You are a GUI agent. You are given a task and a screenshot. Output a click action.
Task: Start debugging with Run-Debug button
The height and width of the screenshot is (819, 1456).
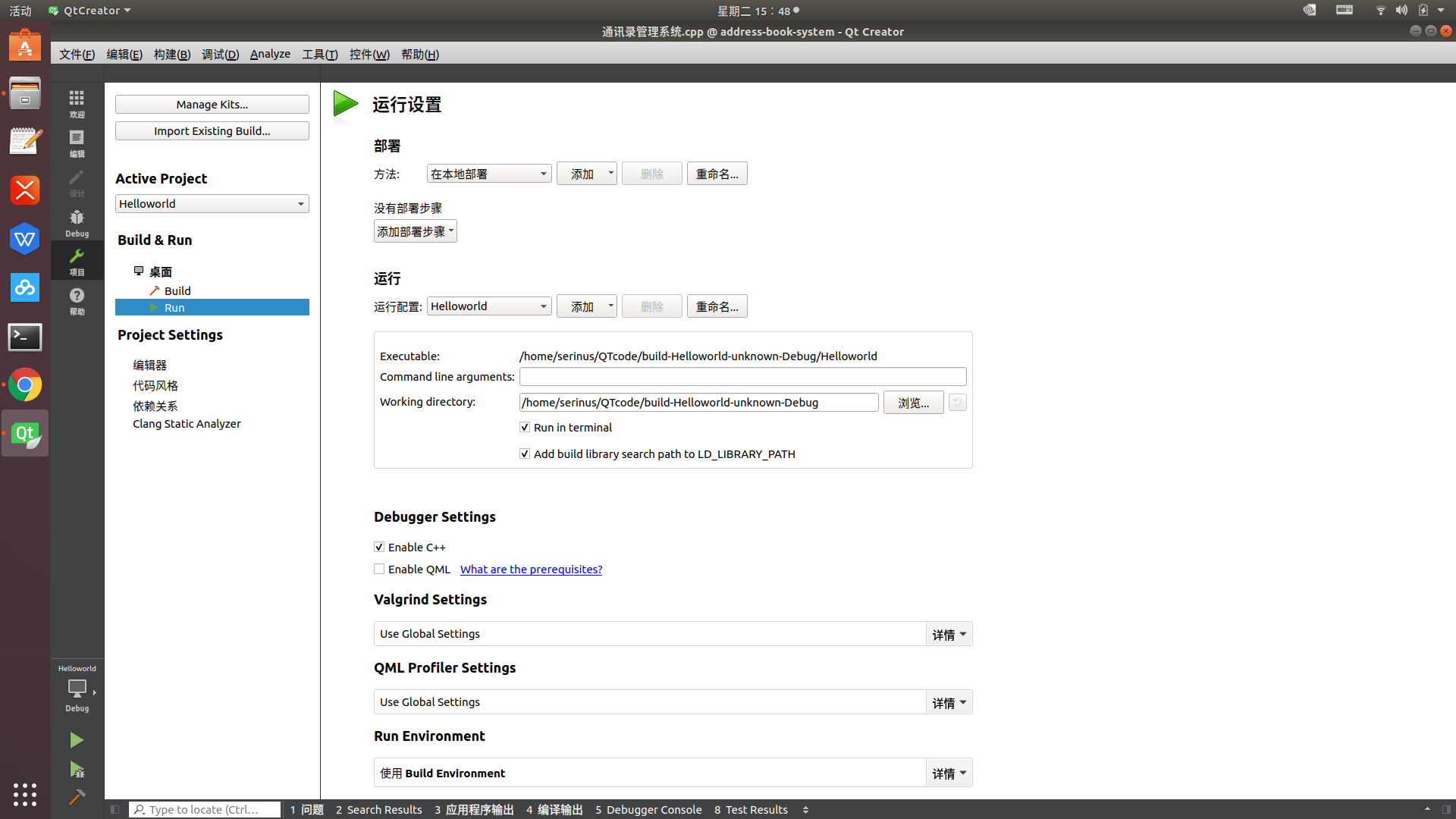pos(77,770)
